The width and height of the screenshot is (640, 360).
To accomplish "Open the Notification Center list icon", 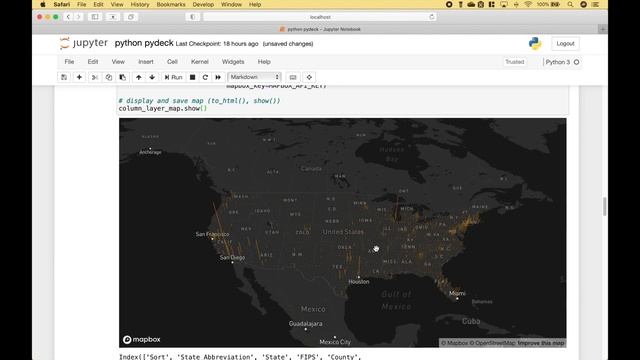I will pos(596,4).
